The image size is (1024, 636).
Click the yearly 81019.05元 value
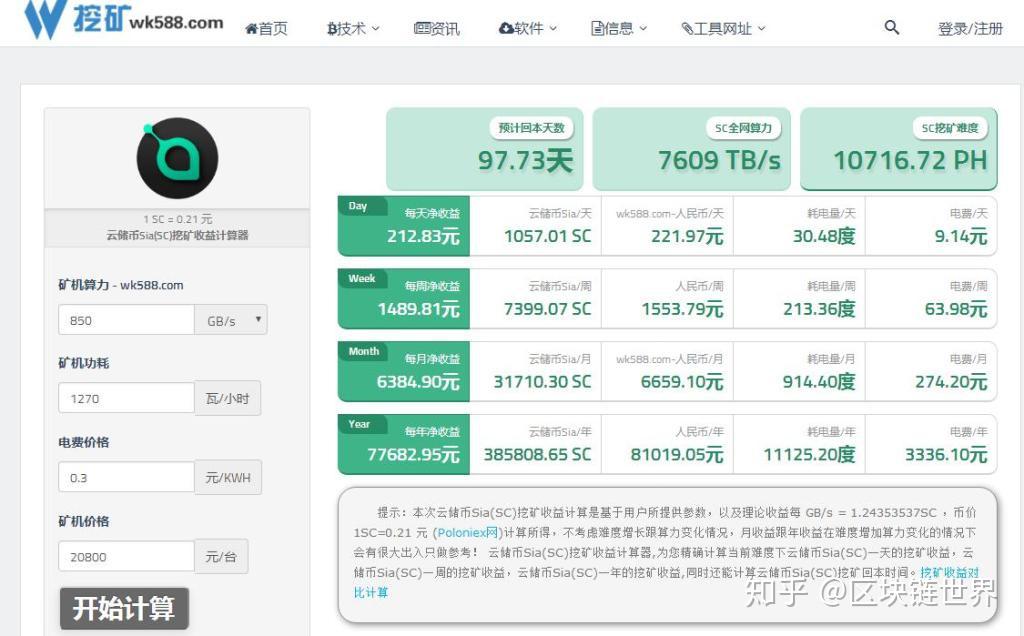tap(677, 454)
